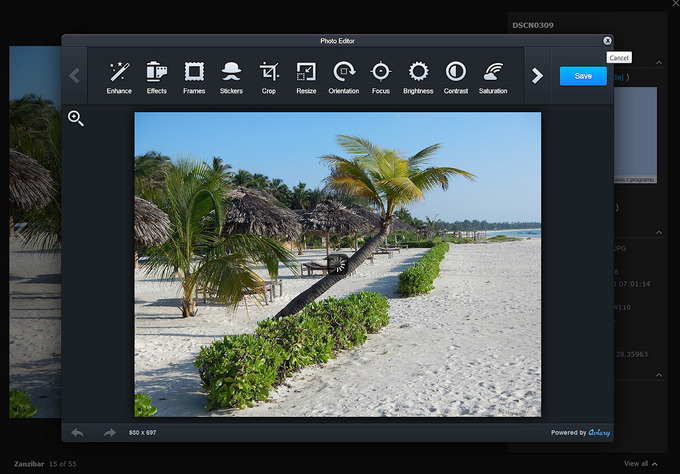
Task: Save the edited photo
Action: (583, 76)
